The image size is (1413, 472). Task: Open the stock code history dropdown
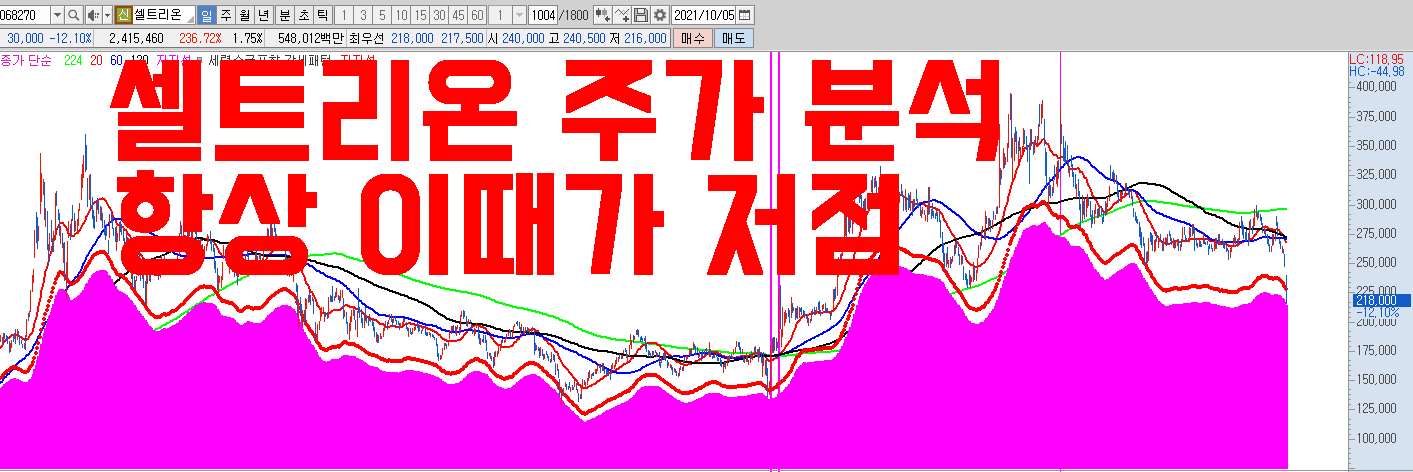(x=56, y=15)
